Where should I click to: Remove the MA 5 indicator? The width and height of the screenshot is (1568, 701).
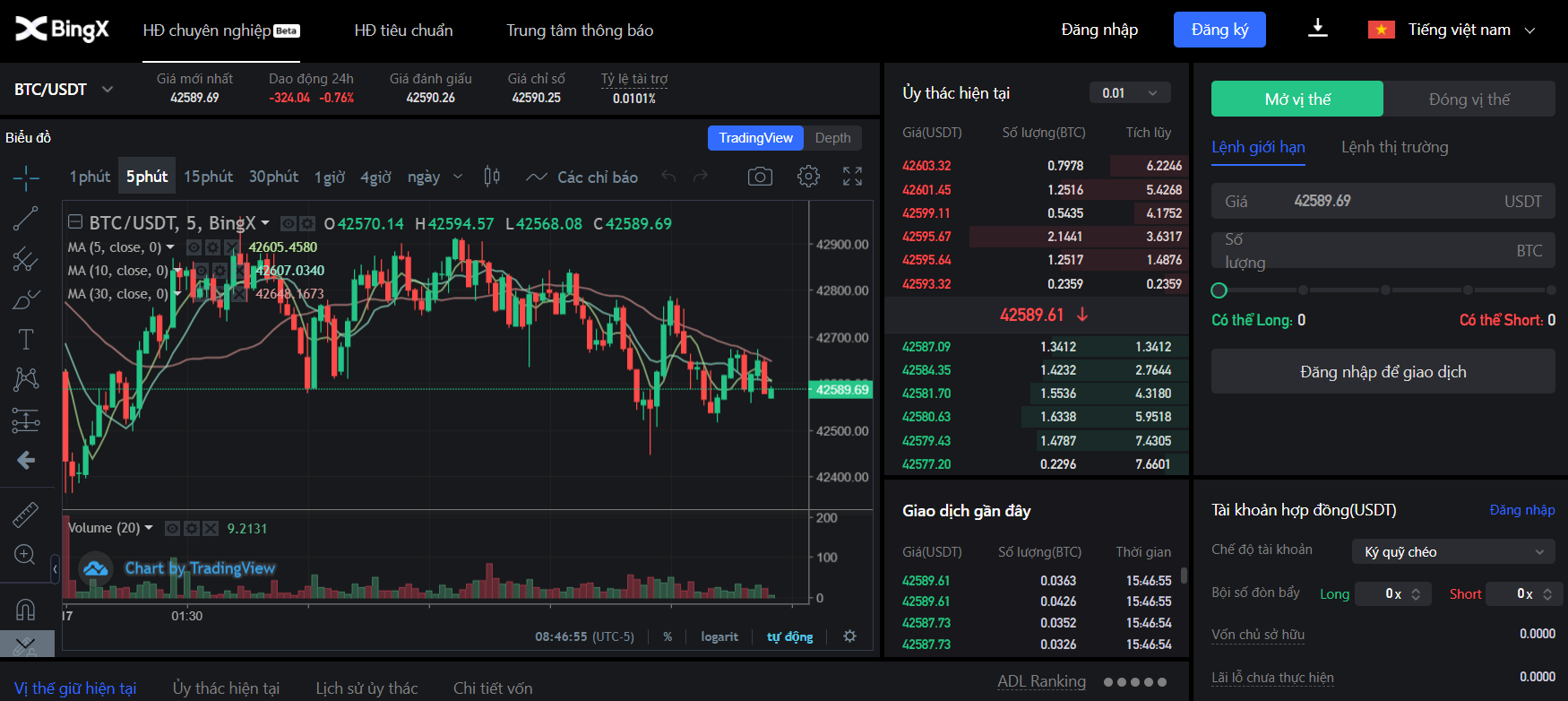[x=231, y=247]
